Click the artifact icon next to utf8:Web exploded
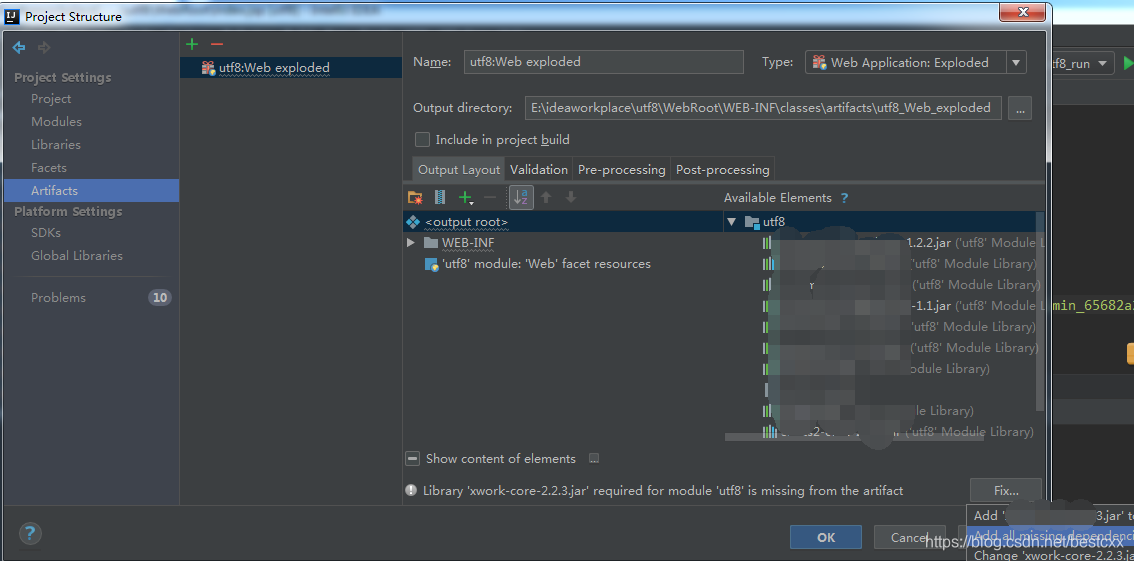This screenshot has height=561, width=1134. pyautogui.click(x=208, y=68)
